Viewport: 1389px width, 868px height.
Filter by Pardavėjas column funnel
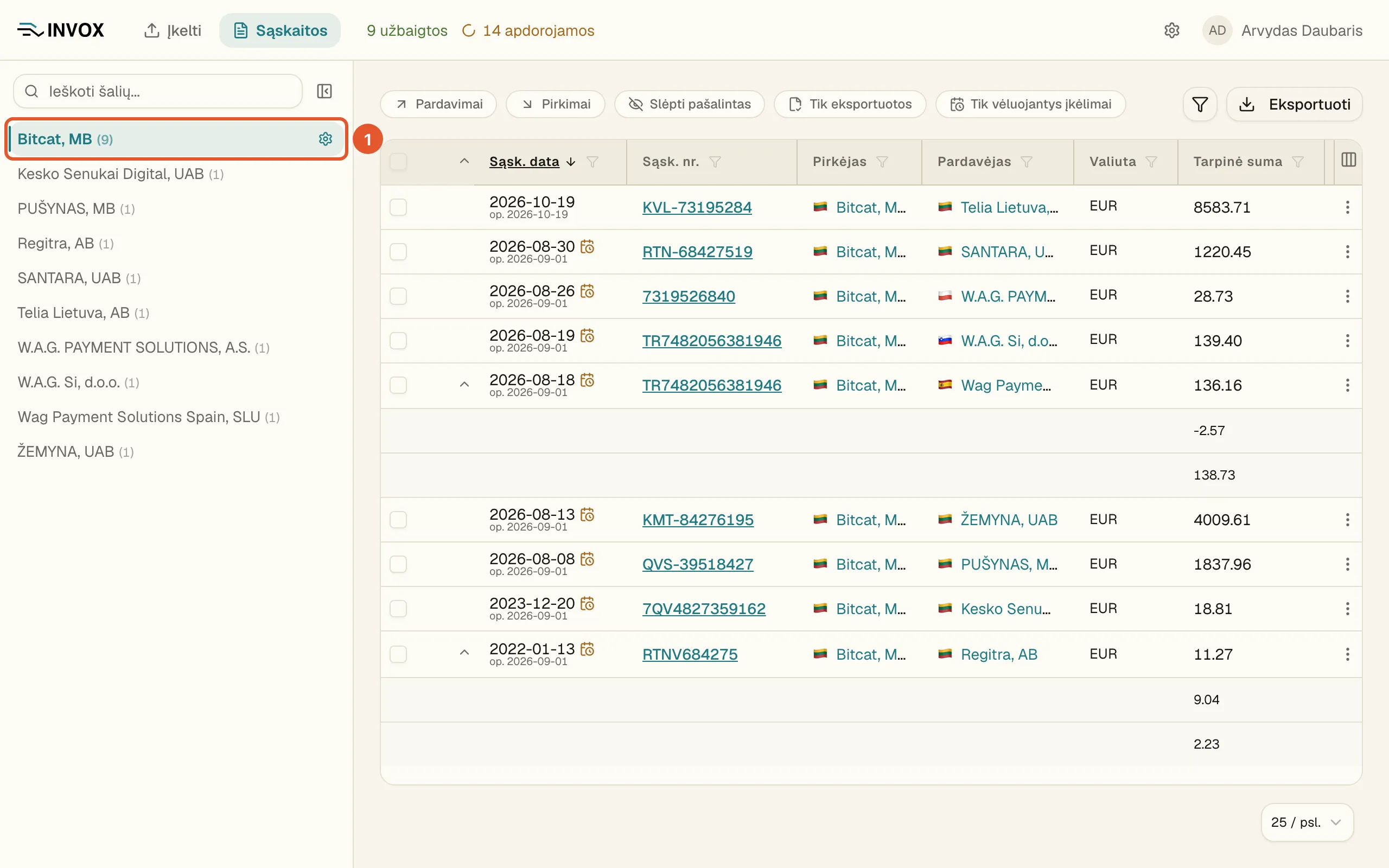click(1027, 162)
